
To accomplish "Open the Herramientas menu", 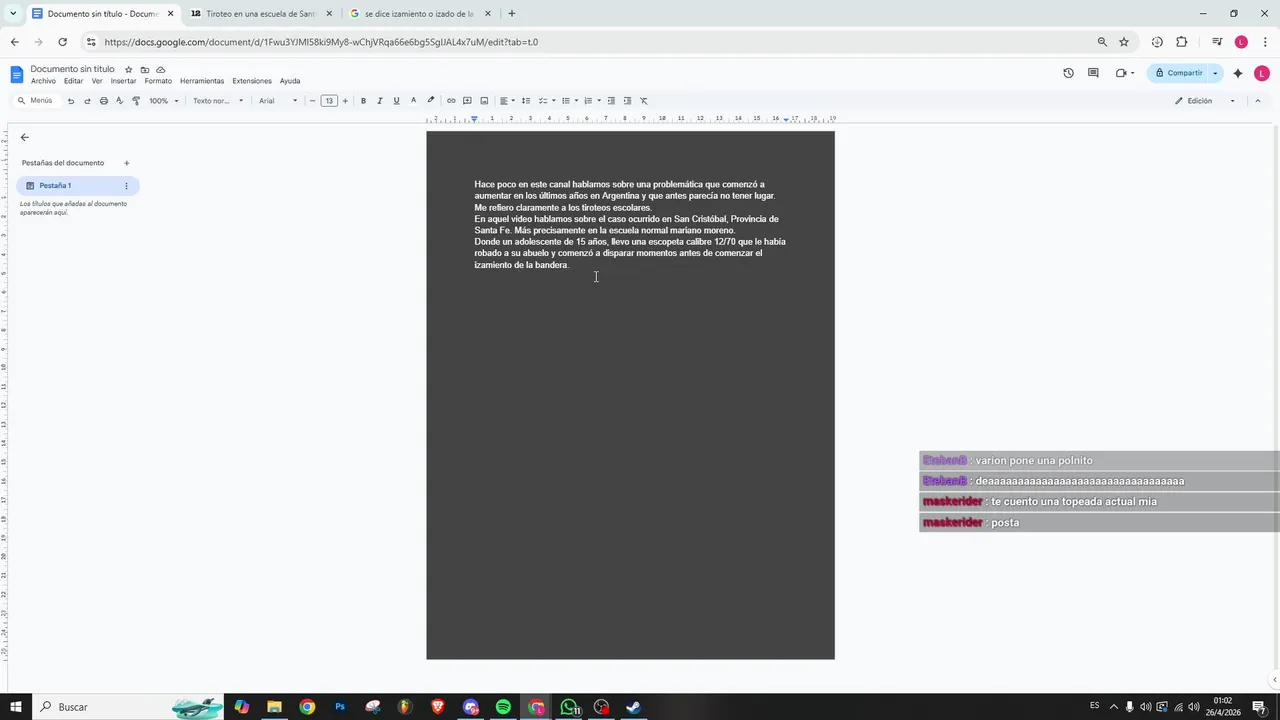I will tap(202, 81).
